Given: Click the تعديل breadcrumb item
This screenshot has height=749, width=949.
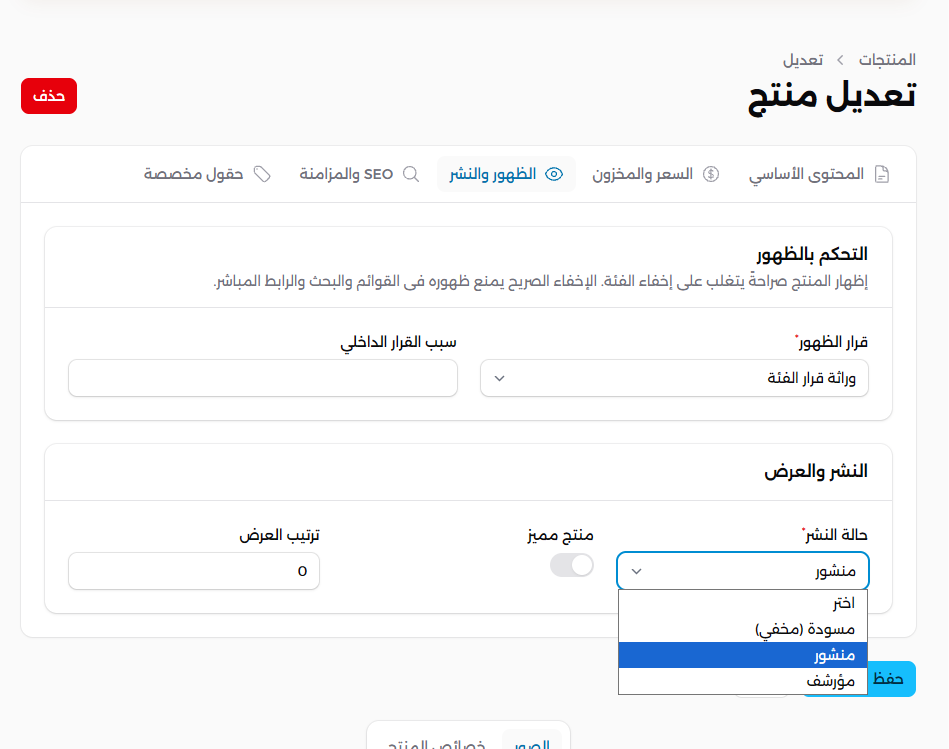Looking at the screenshot, I should tap(803, 60).
